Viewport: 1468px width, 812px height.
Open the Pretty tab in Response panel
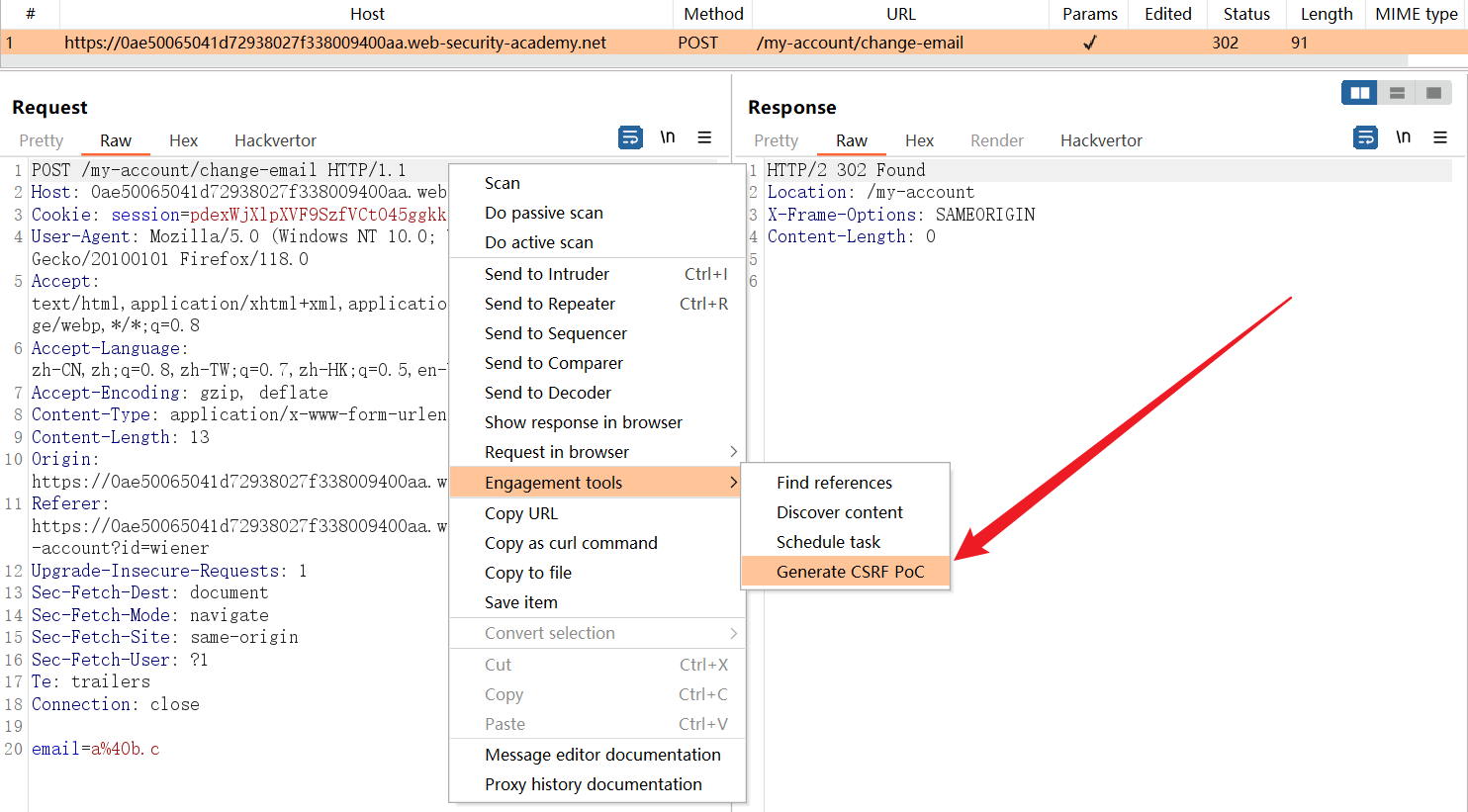coord(776,140)
